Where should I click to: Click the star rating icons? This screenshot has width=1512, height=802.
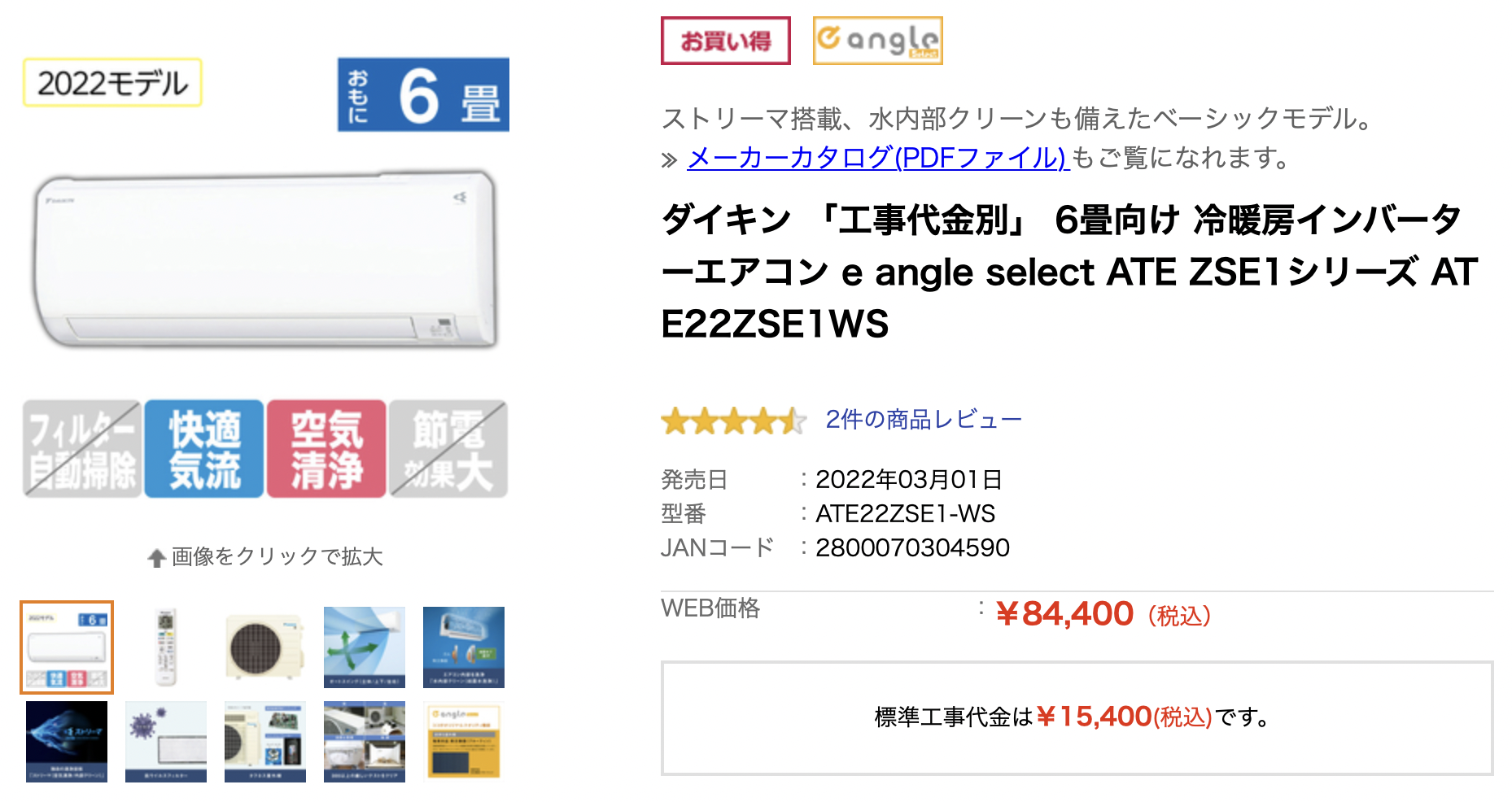(733, 421)
